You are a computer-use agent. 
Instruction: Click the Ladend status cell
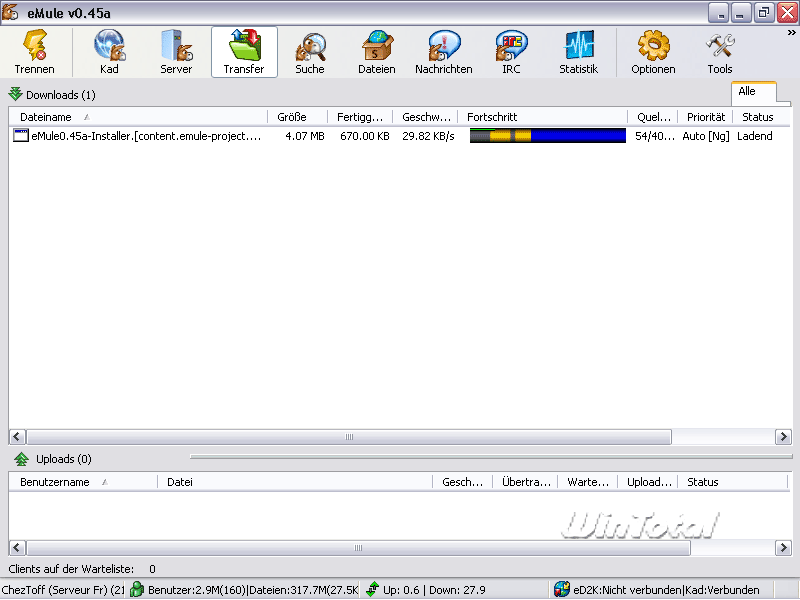point(755,136)
